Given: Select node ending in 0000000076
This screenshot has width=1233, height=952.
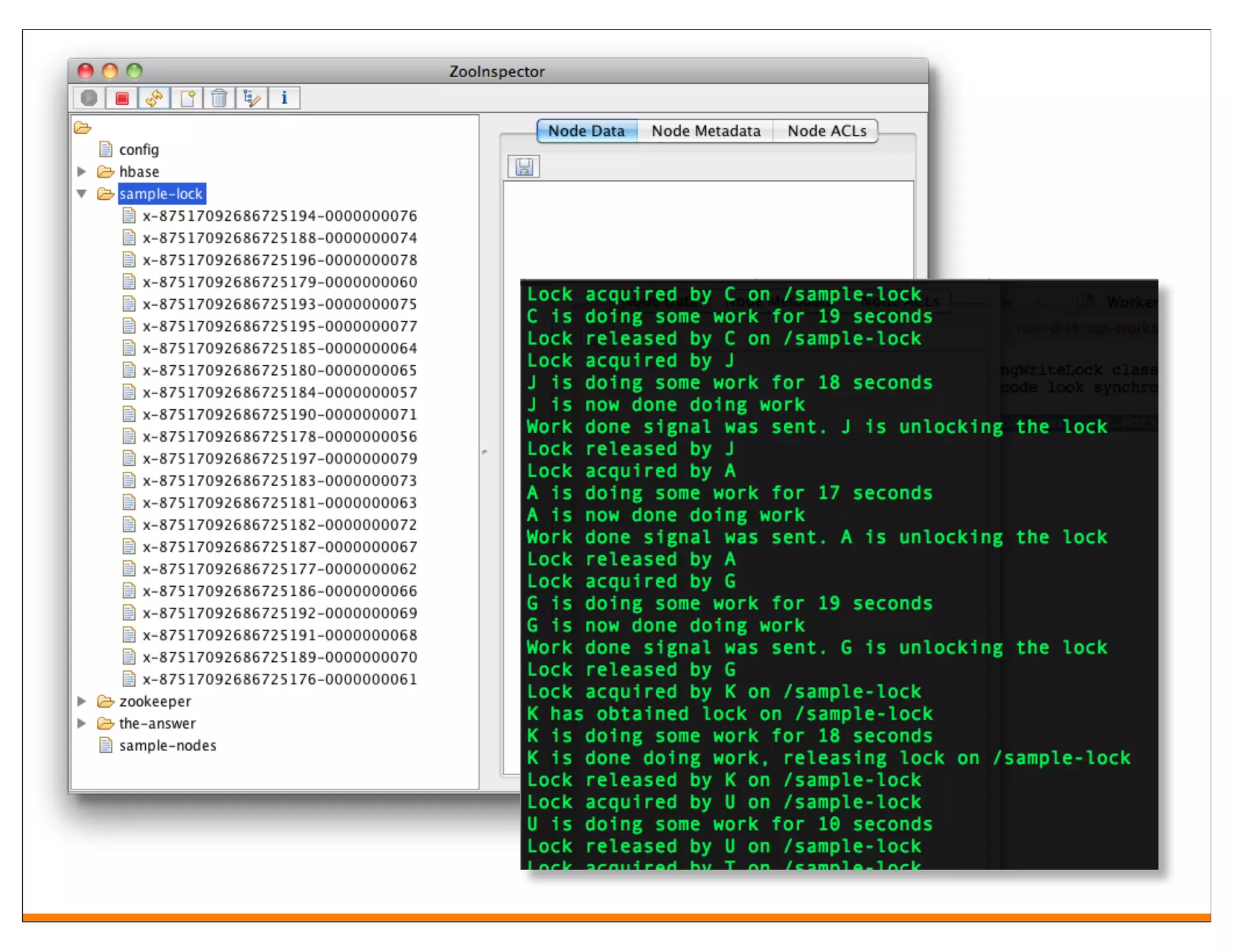Looking at the screenshot, I should (279, 216).
